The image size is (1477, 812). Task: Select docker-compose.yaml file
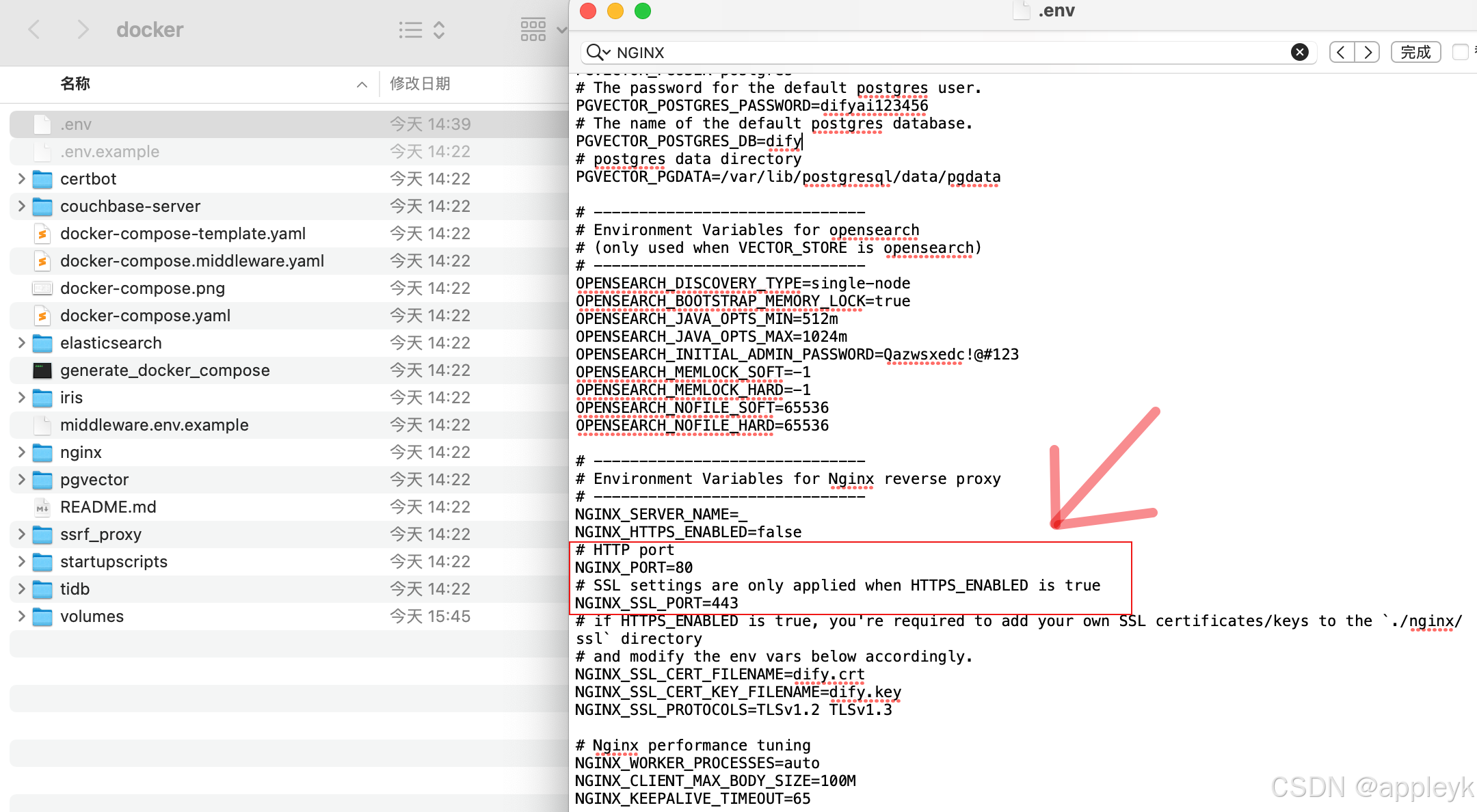click(x=145, y=315)
